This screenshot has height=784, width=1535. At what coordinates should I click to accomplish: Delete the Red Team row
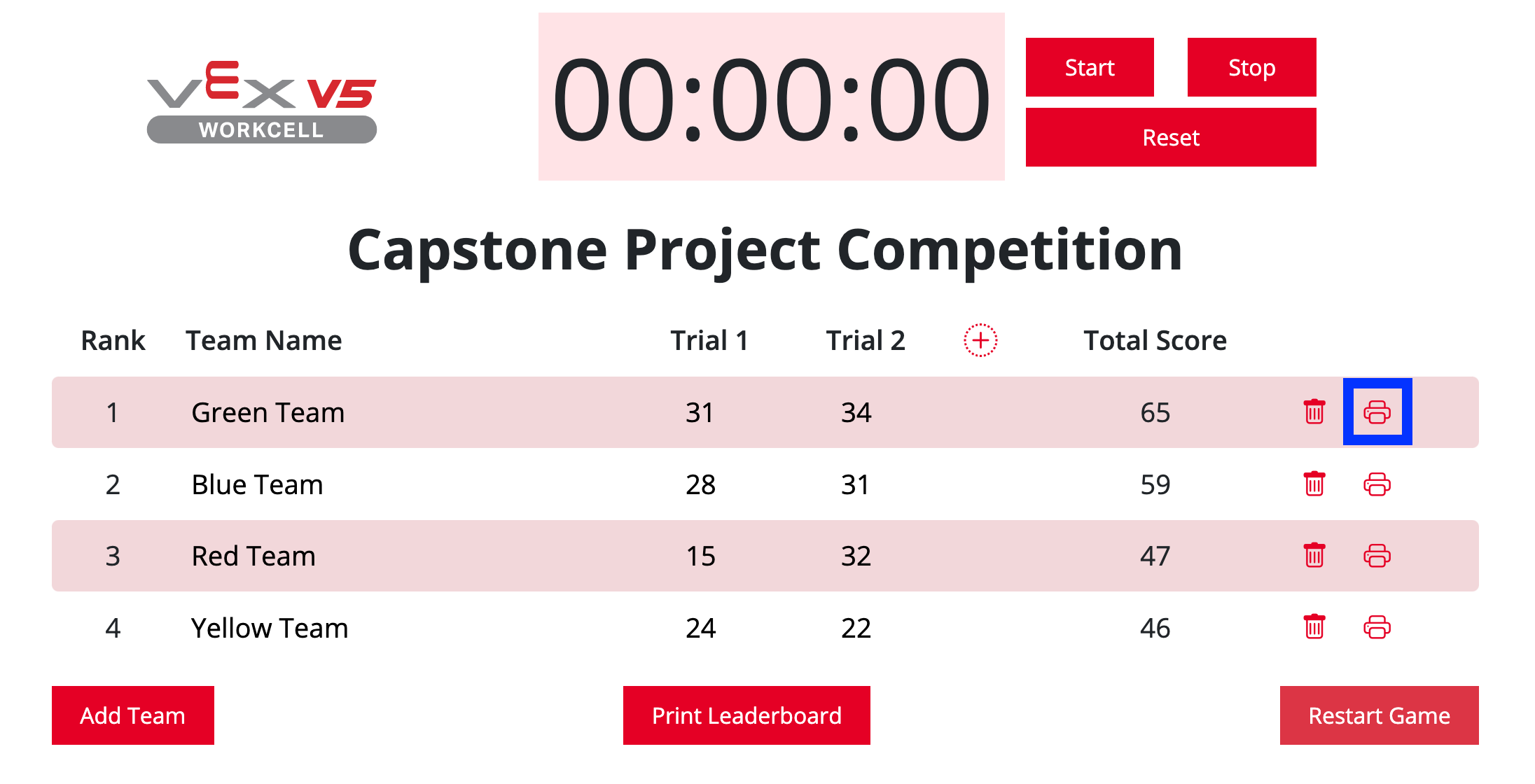tap(1314, 556)
